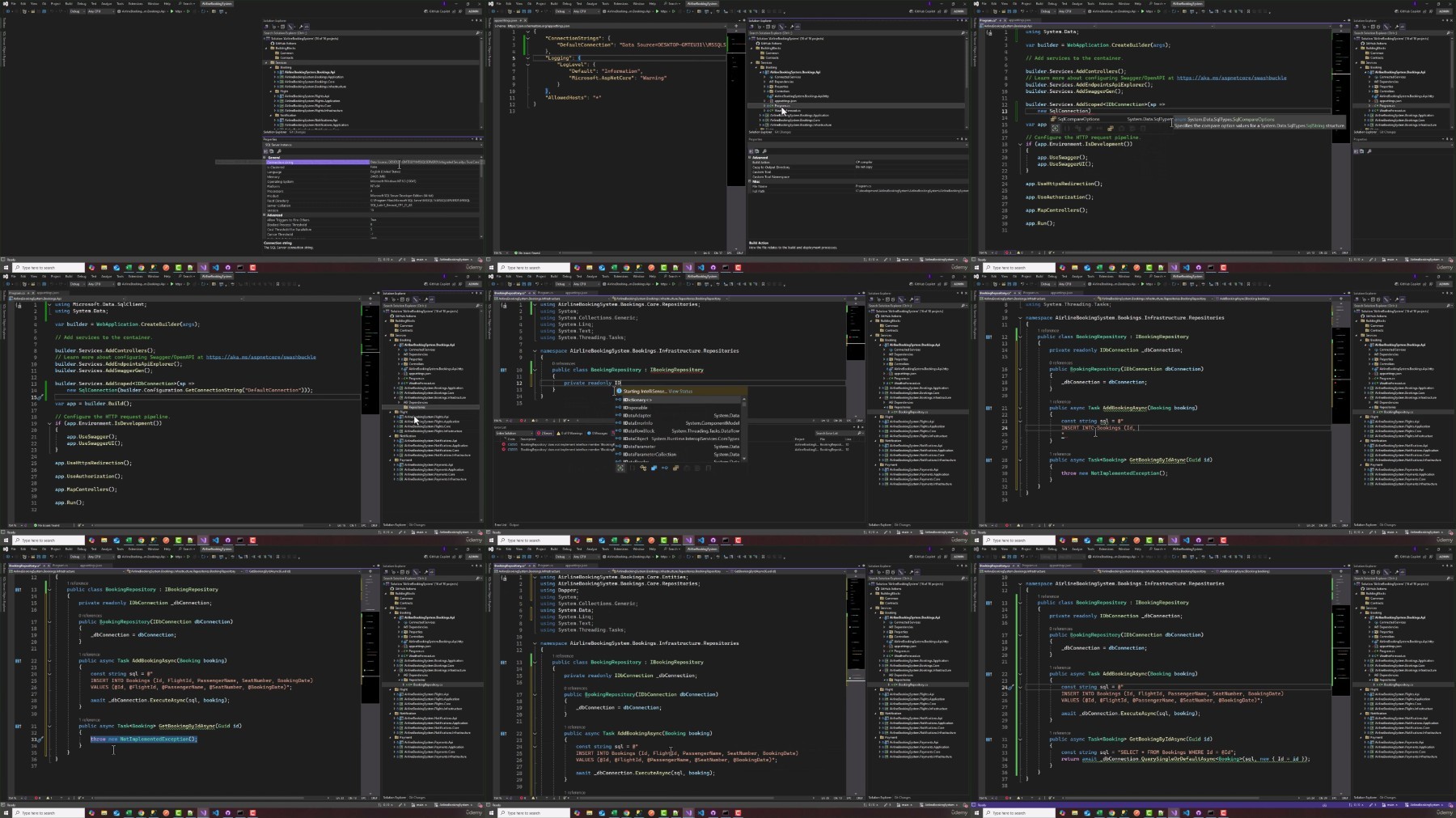
Task: Collapse the BookingRepository class on line 10
Action: tap(535, 370)
